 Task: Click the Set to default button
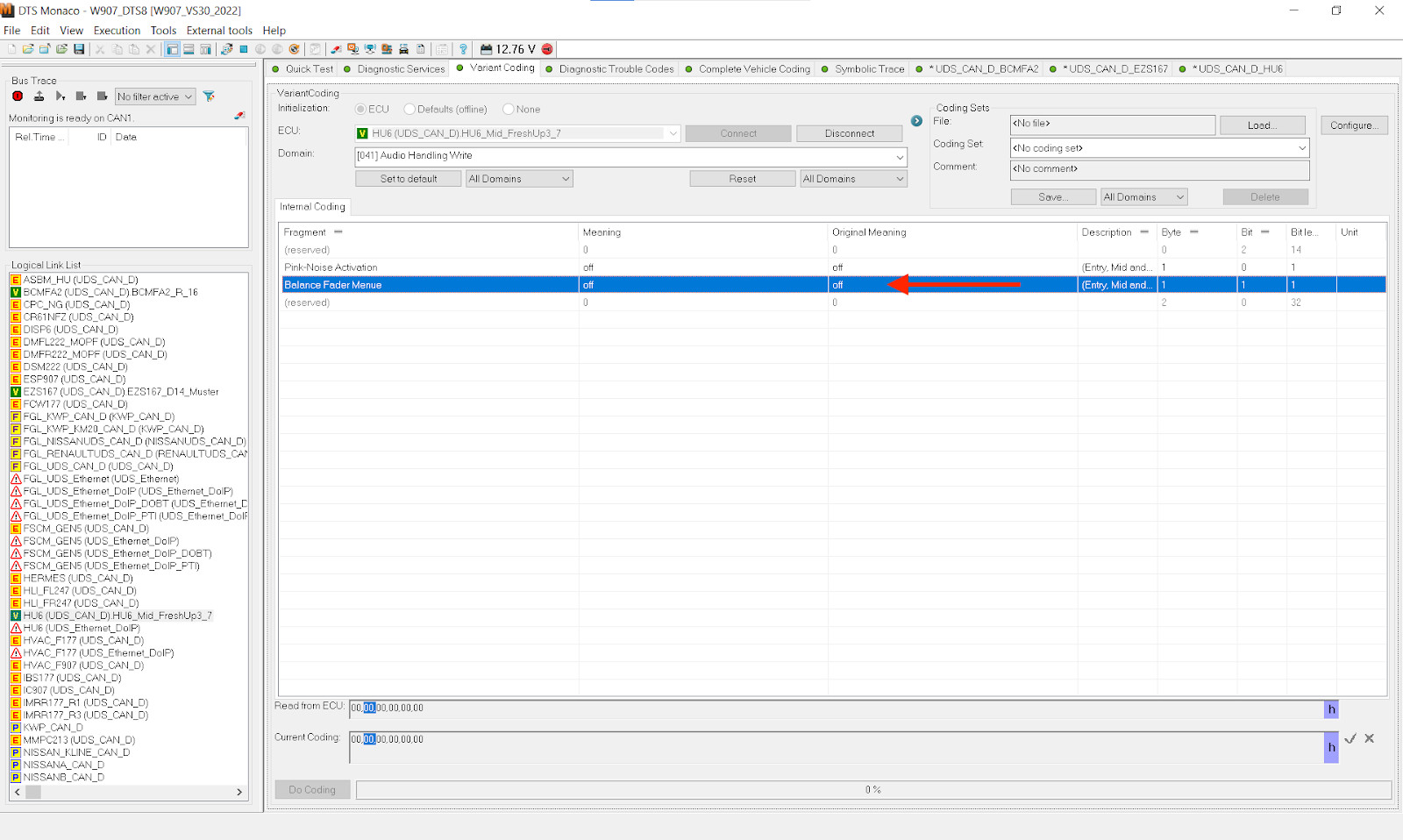(409, 179)
